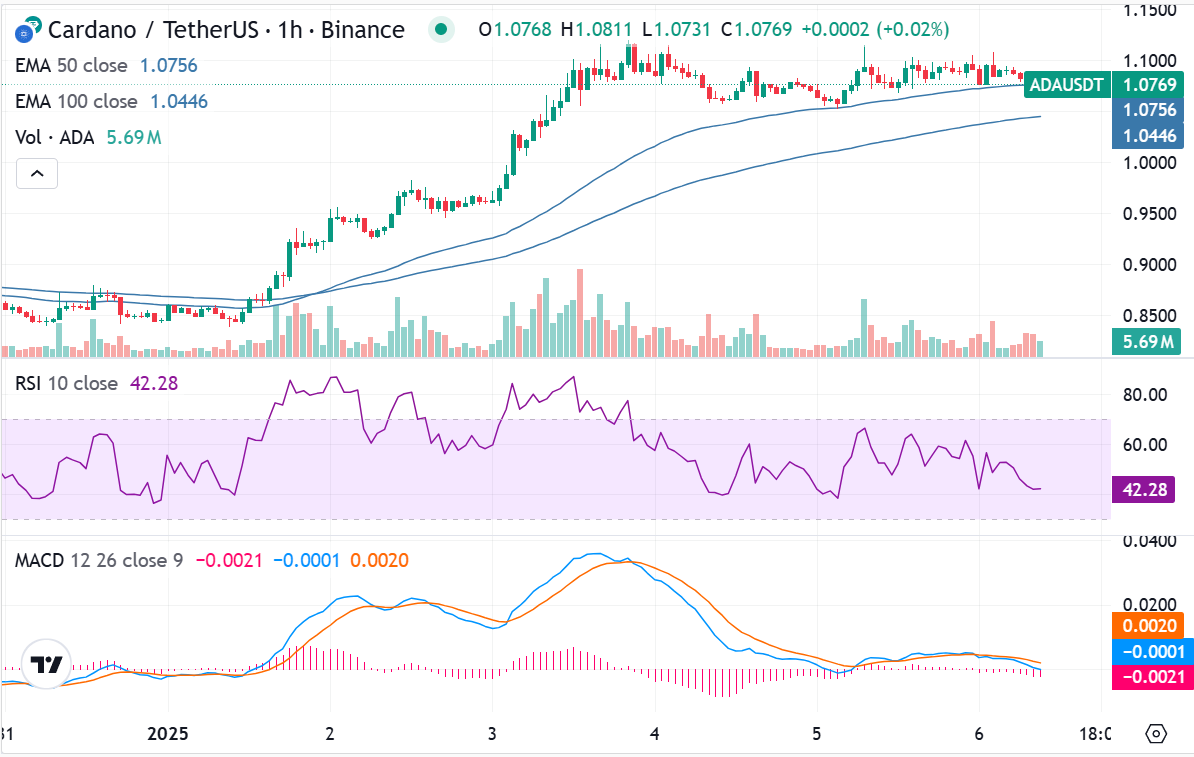
Task: Click the 1.0446 EMA 100 price tag
Action: point(1150,136)
